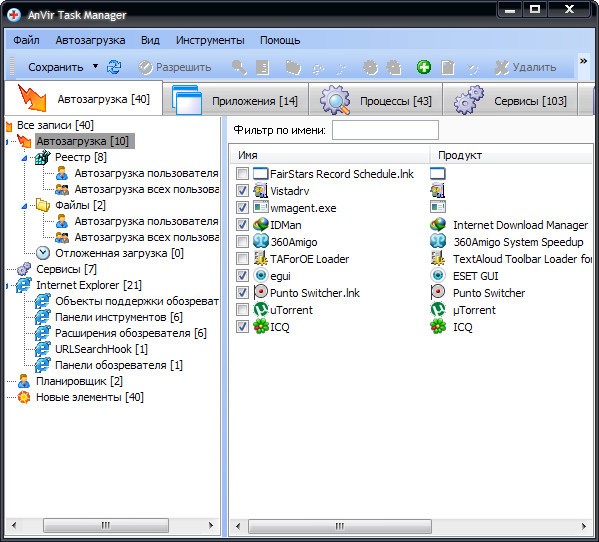Click the uTorrent icon in Name column
The height and width of the screenshot is (542, 599).
pos(261,309)
